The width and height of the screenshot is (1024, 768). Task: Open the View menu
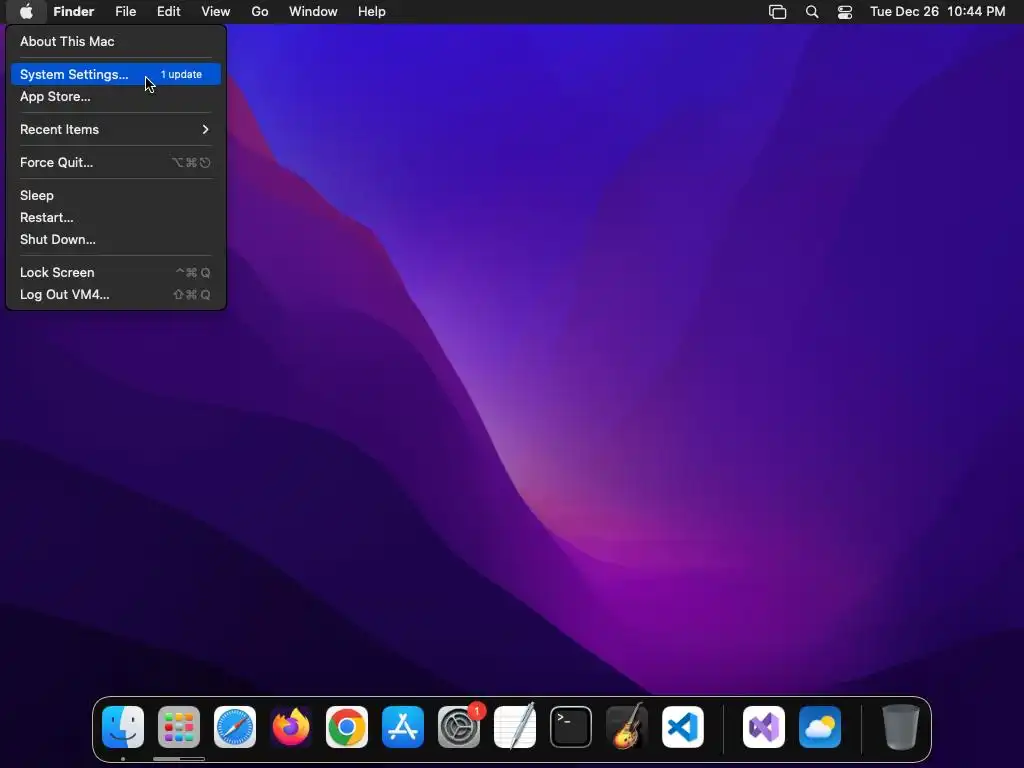(216, 12)
